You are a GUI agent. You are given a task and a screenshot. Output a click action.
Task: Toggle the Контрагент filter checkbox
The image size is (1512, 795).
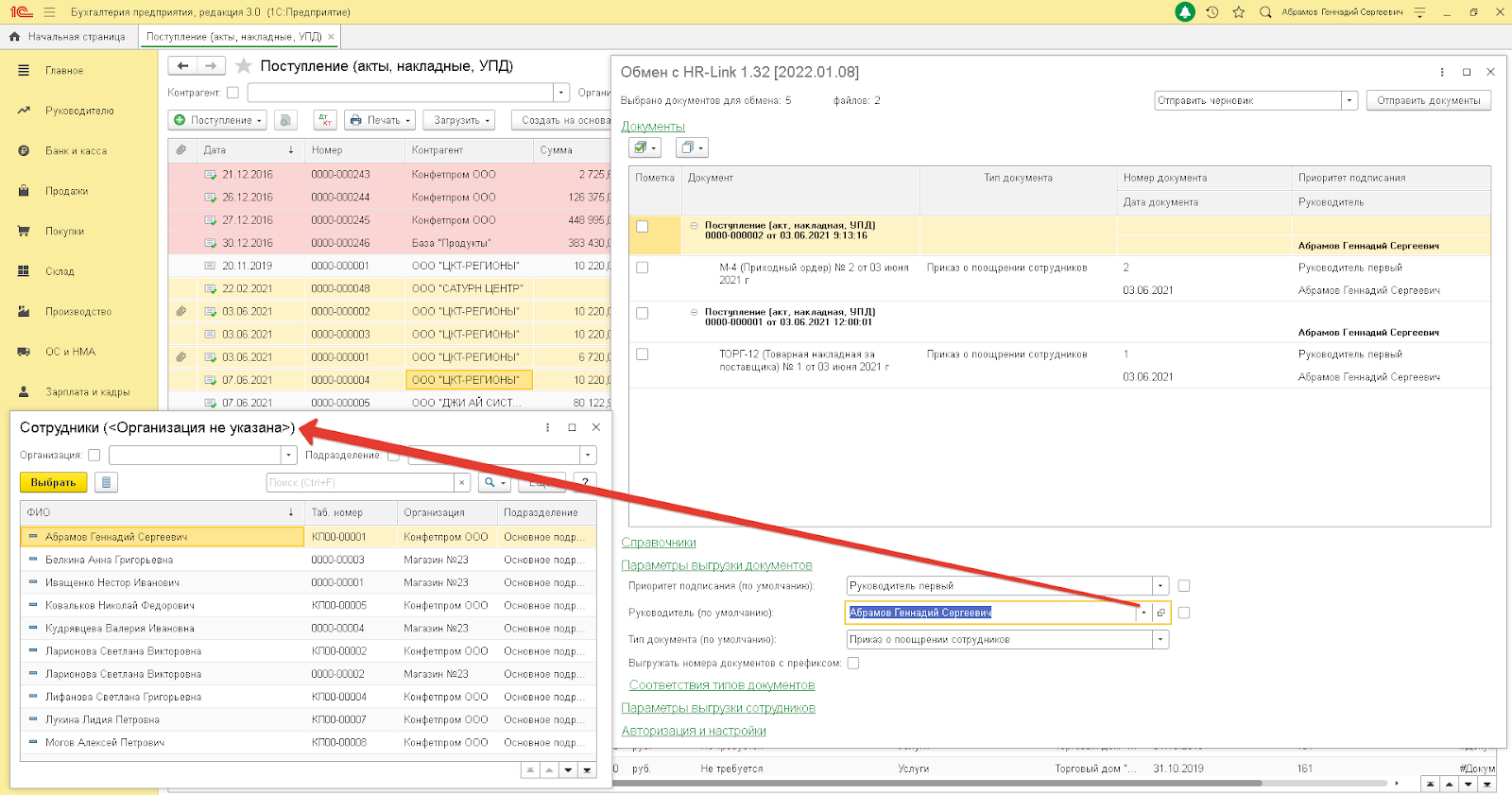(x=232, y=93)
